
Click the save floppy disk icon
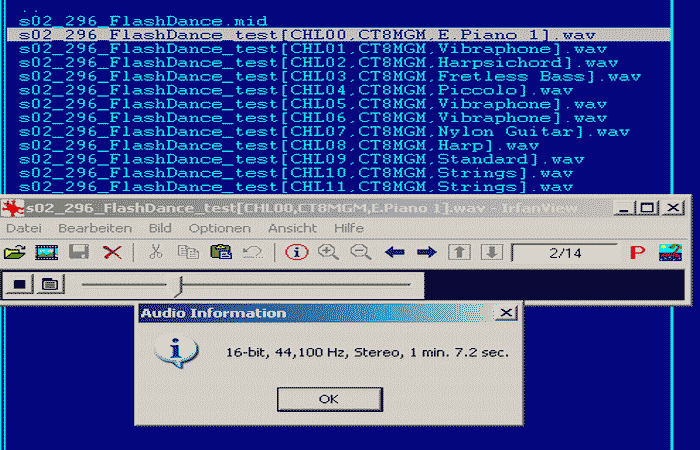(79, 252)
